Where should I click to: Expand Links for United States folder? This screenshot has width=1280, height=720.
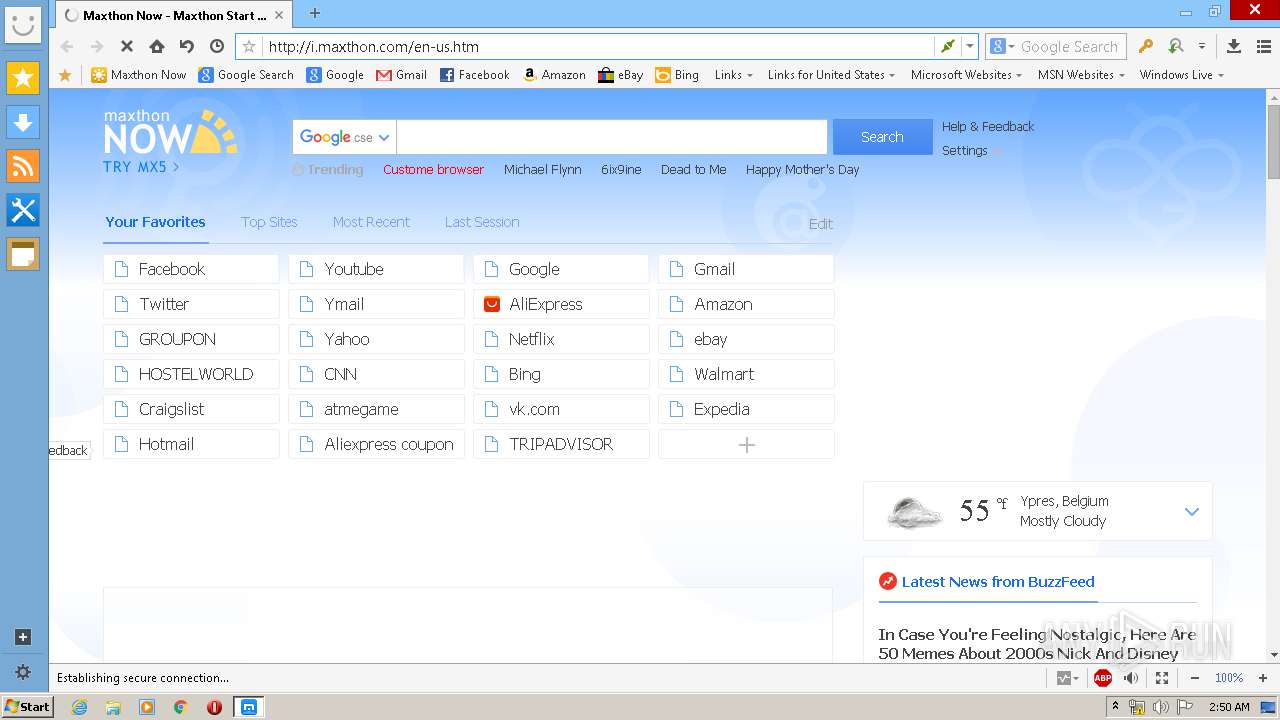click(831, 75)
